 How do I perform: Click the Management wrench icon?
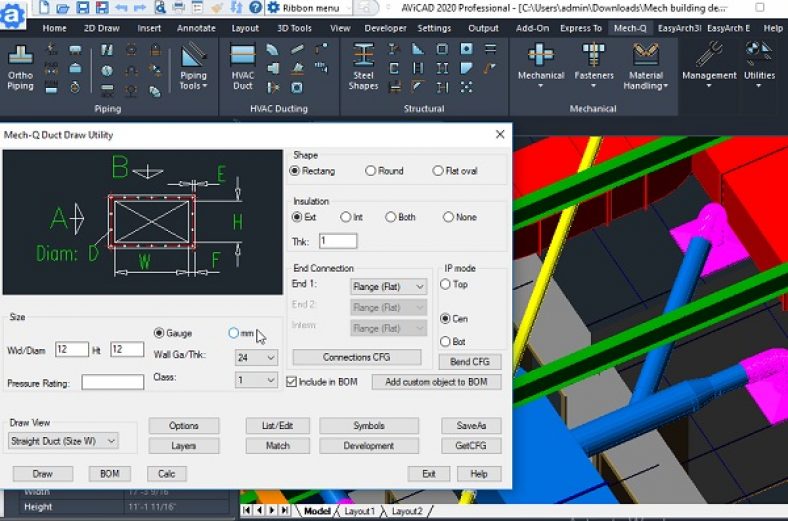tap(709, 57)
